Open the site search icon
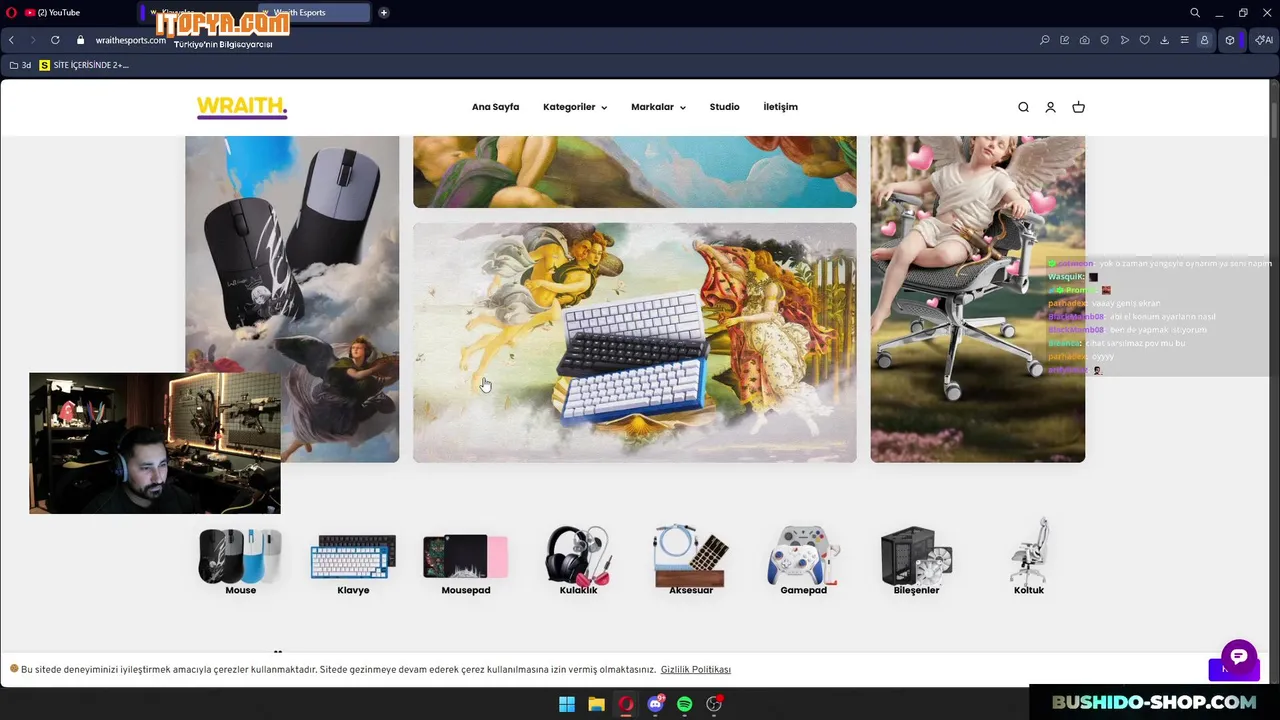 point(1023,107)
